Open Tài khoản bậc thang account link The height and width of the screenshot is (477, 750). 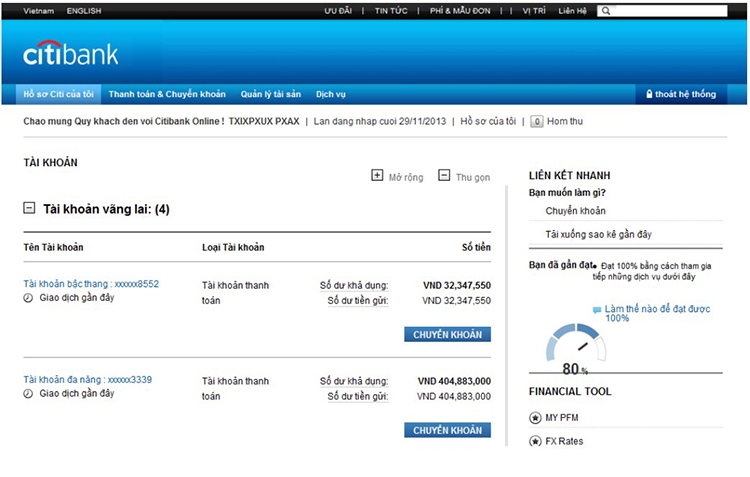[91, 284]
